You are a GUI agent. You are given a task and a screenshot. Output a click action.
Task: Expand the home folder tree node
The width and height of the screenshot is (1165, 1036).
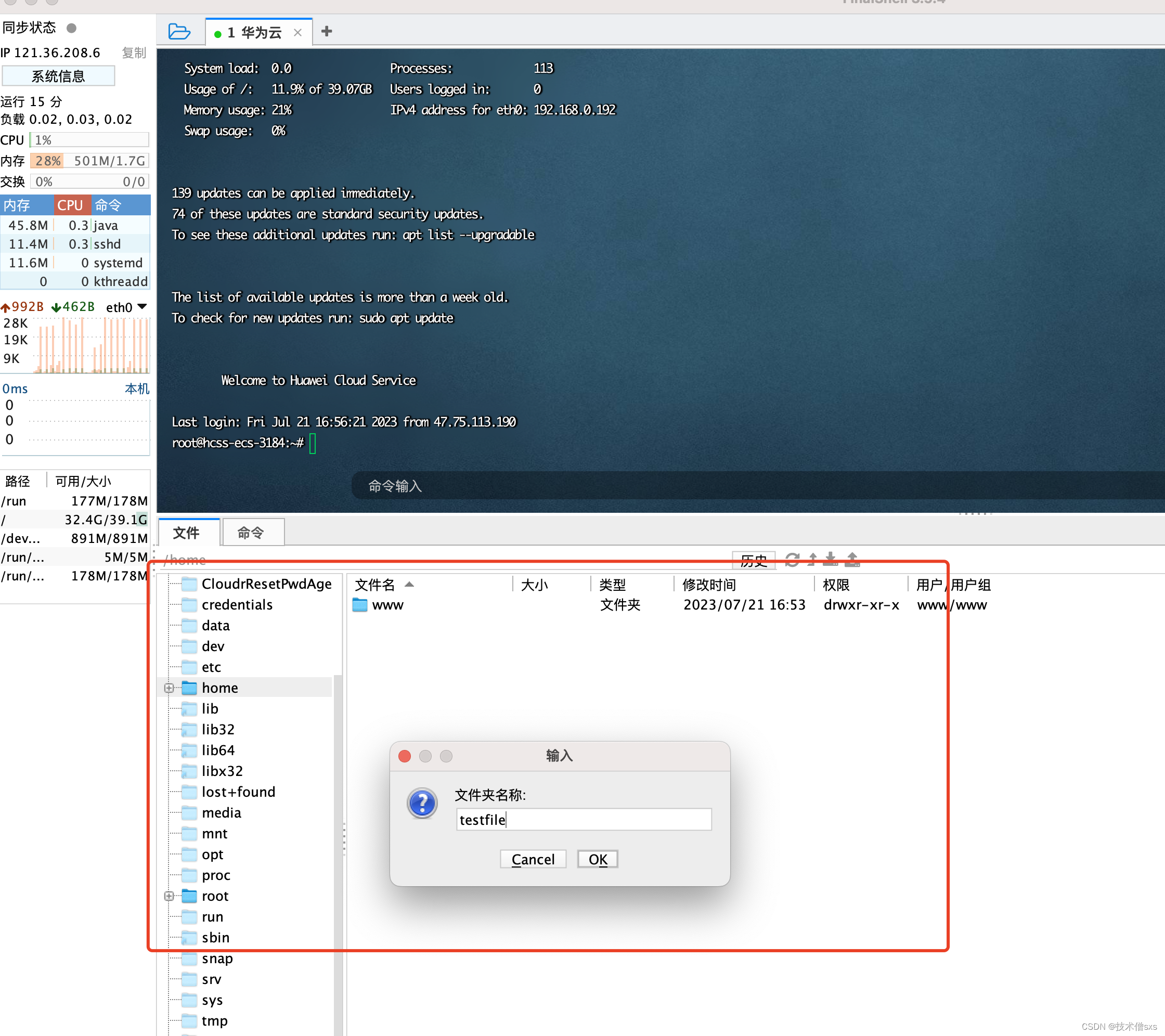169,688
